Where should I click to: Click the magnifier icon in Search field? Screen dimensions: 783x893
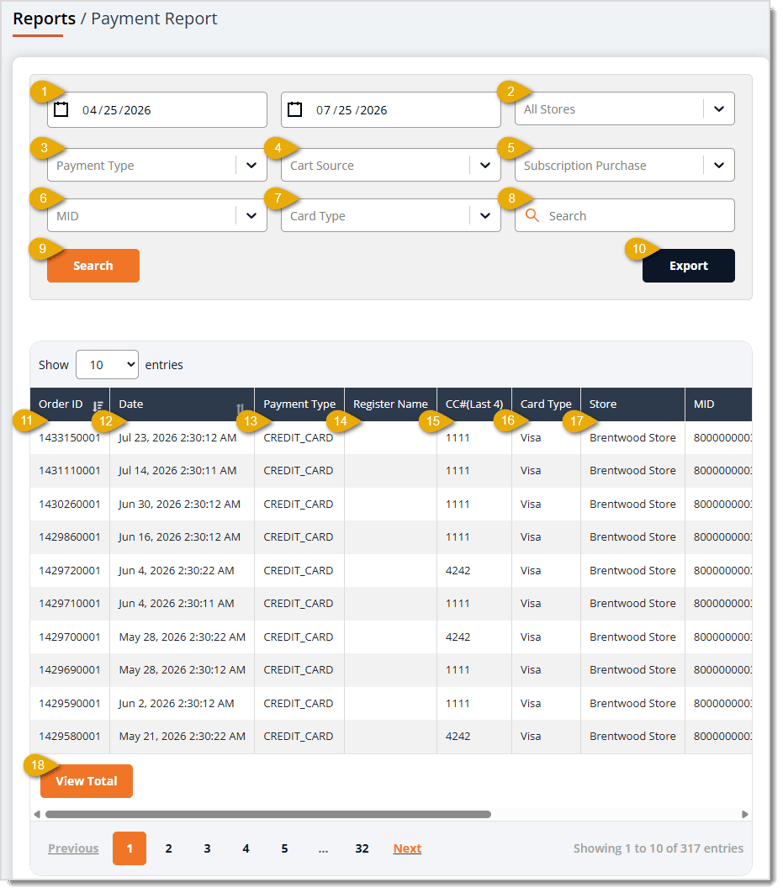click(532, 215)
